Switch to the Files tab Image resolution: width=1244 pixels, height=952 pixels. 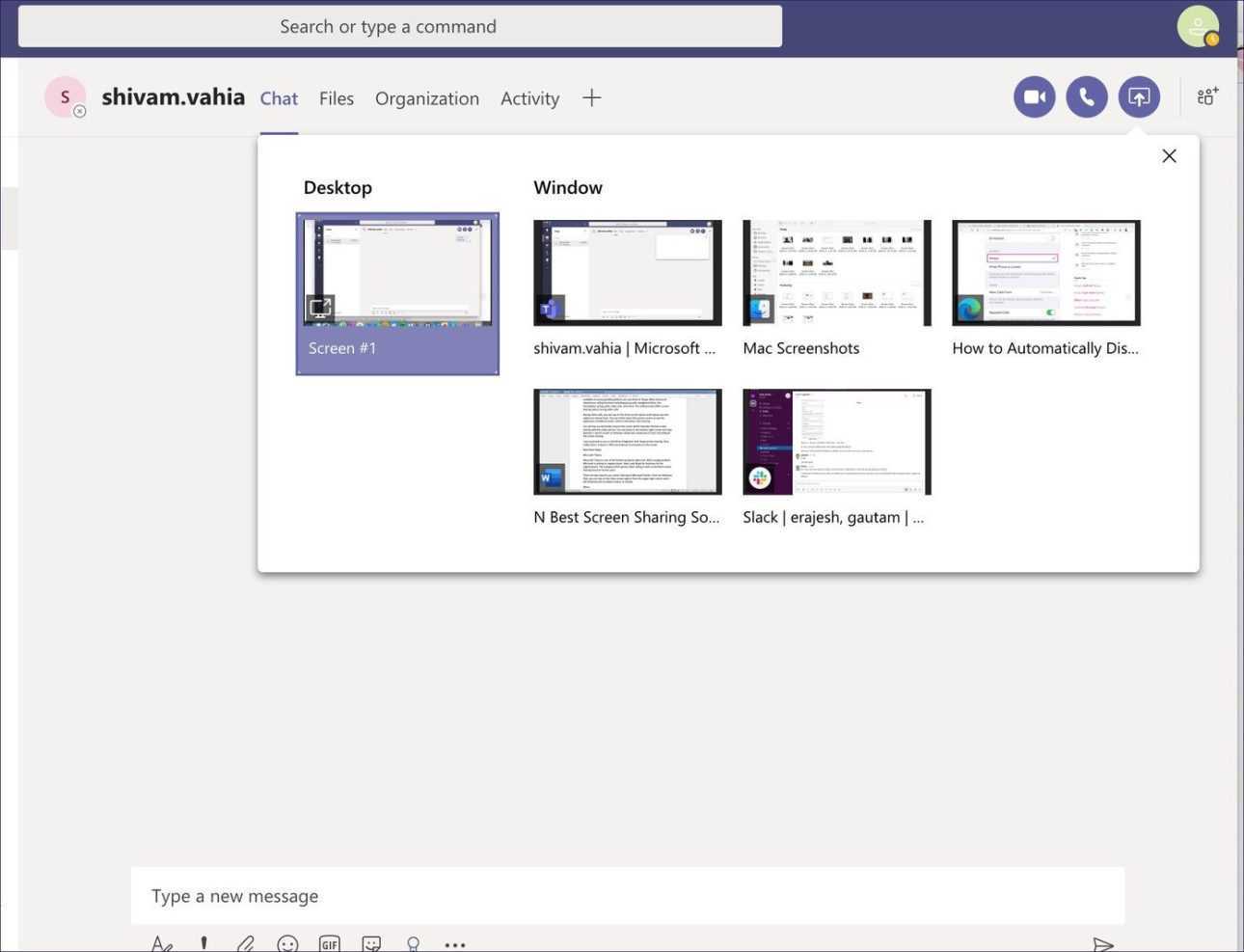point(337,98)
